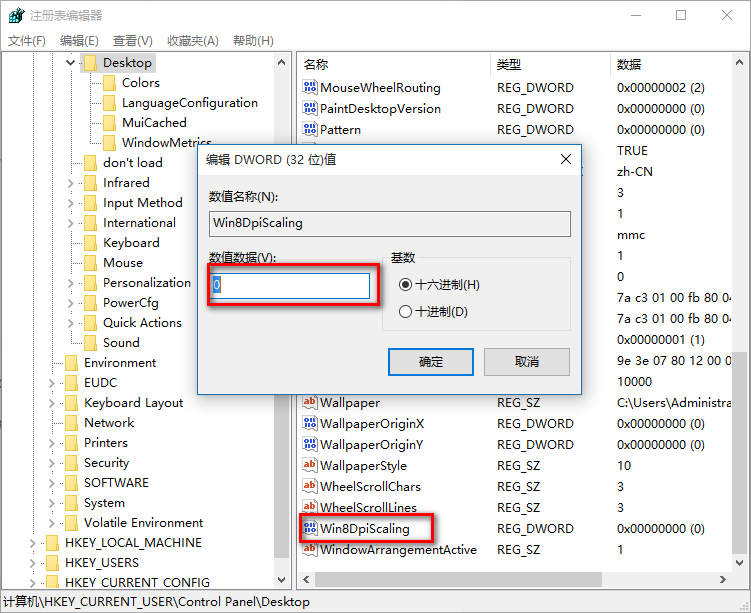This screenshot has height=613, width=751.
Task: Expand the Infrared tree node
Action: [x=70, y=183]
